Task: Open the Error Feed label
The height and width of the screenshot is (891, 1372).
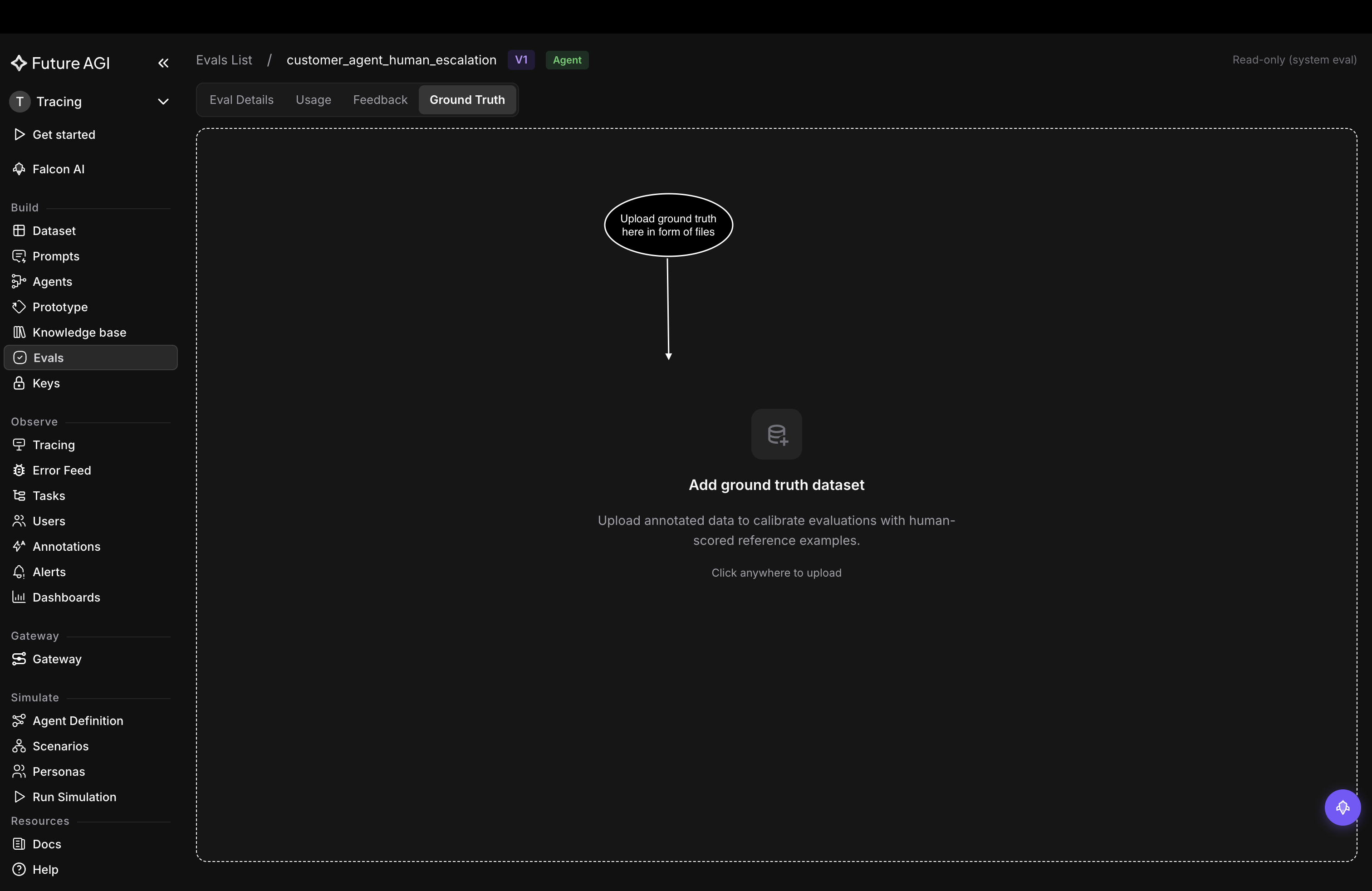Action: 62,470
